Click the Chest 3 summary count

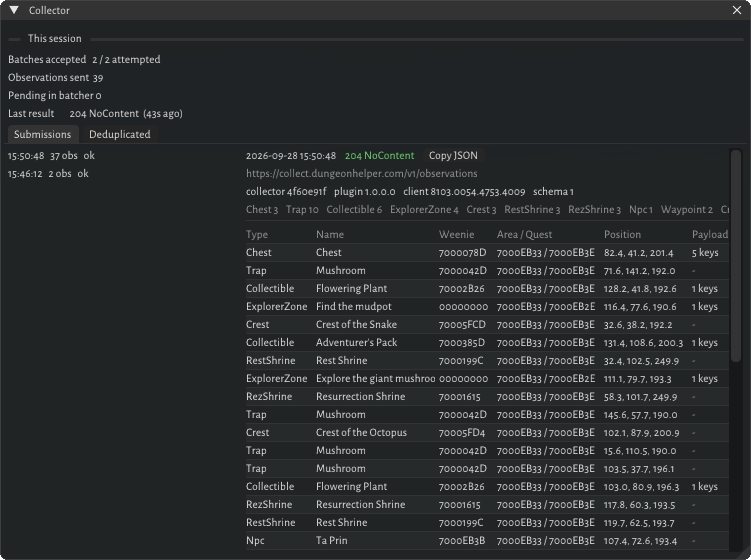(262, 210)
